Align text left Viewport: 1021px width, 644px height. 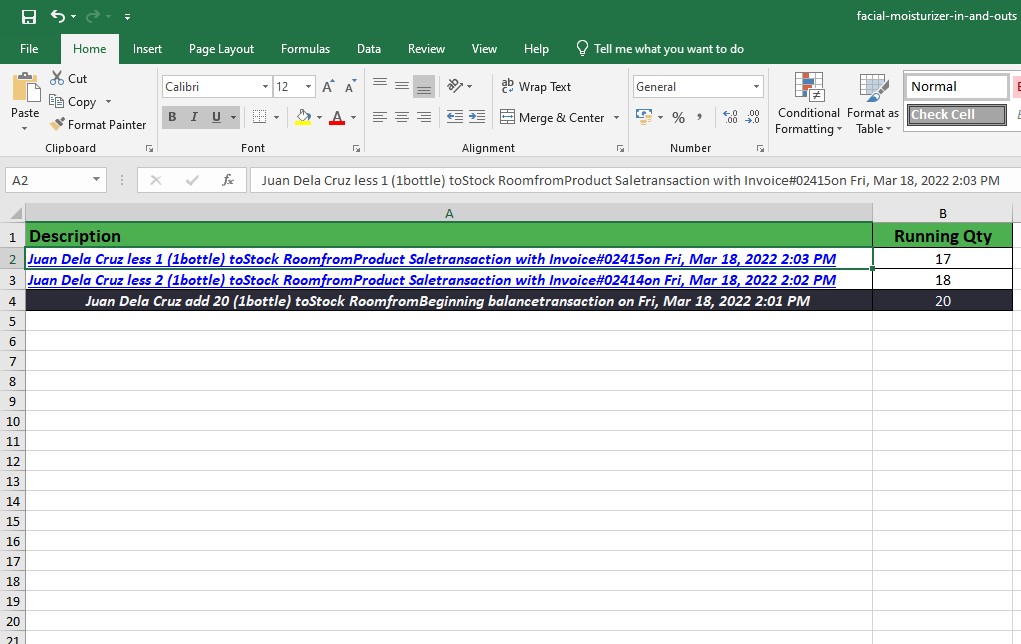coord(380,117)
